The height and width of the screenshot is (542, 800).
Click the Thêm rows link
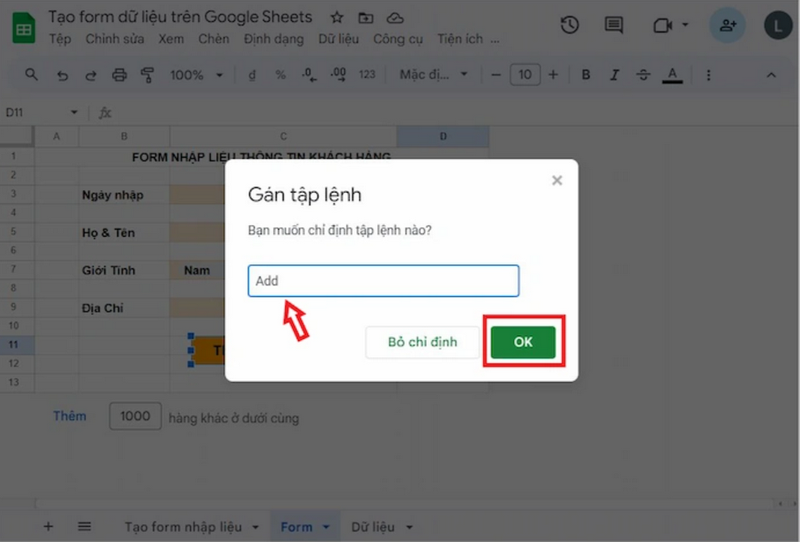pos(70,416)
